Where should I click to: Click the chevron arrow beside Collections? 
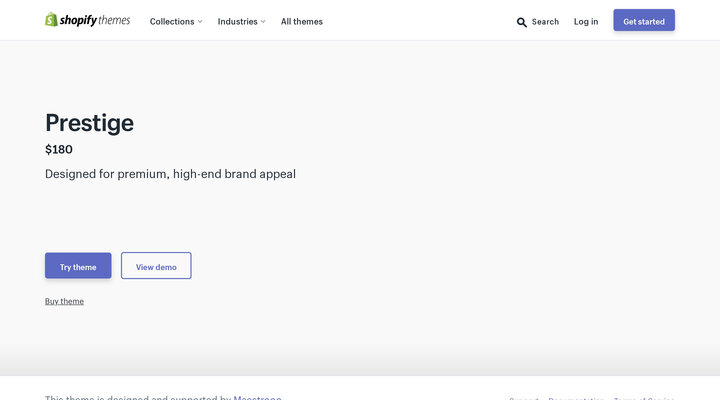coord(200,22)
